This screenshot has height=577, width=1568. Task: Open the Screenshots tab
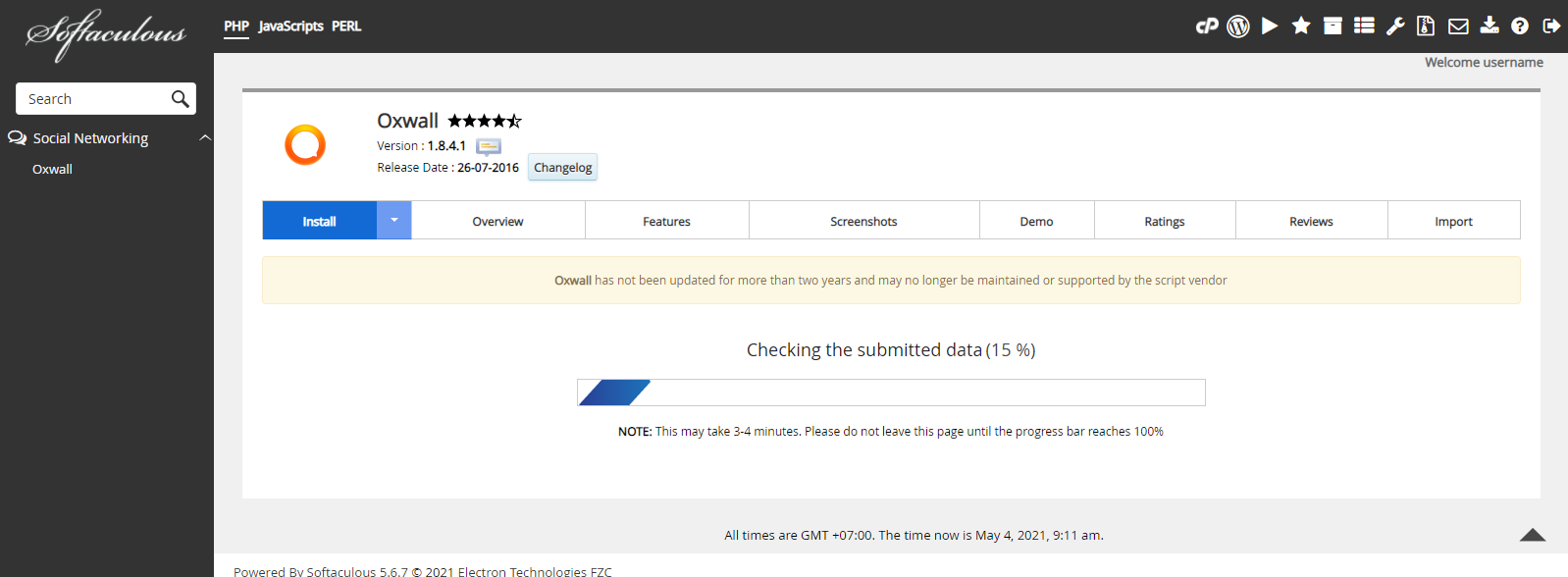coord(863,222)
